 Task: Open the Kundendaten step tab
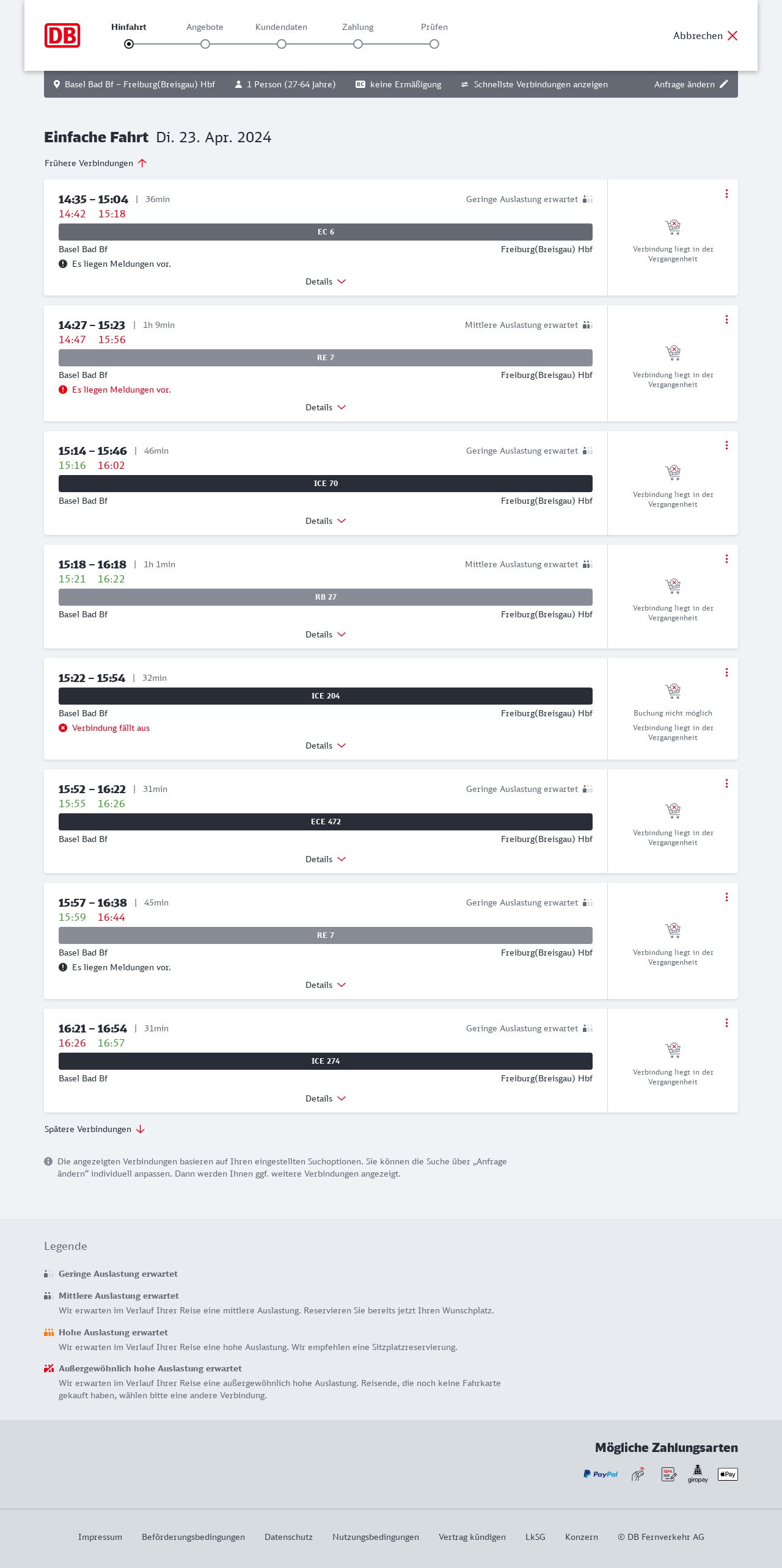click(x=281, y=27)
